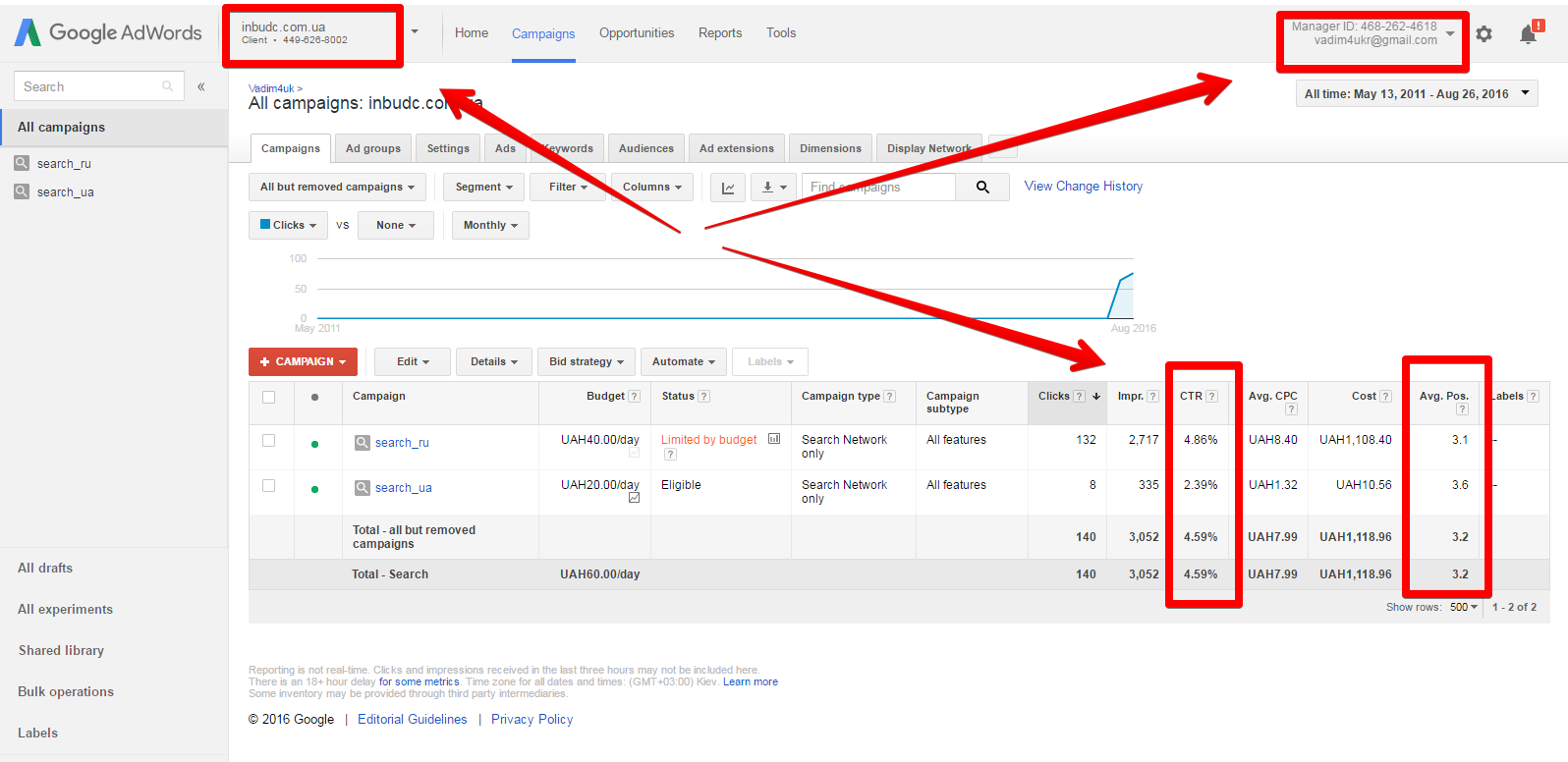1568x762 pixels.
Task: Click the Campaign type column help icon
Action: coord(889,397)
